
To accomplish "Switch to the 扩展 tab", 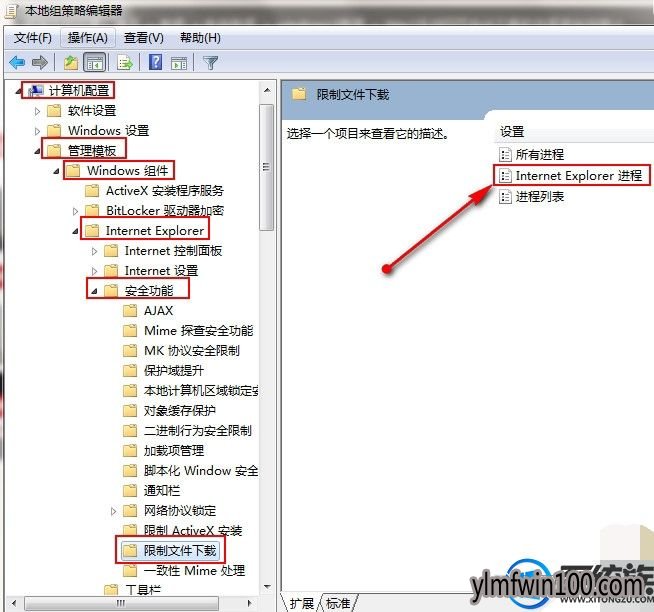I will point(301,603).
